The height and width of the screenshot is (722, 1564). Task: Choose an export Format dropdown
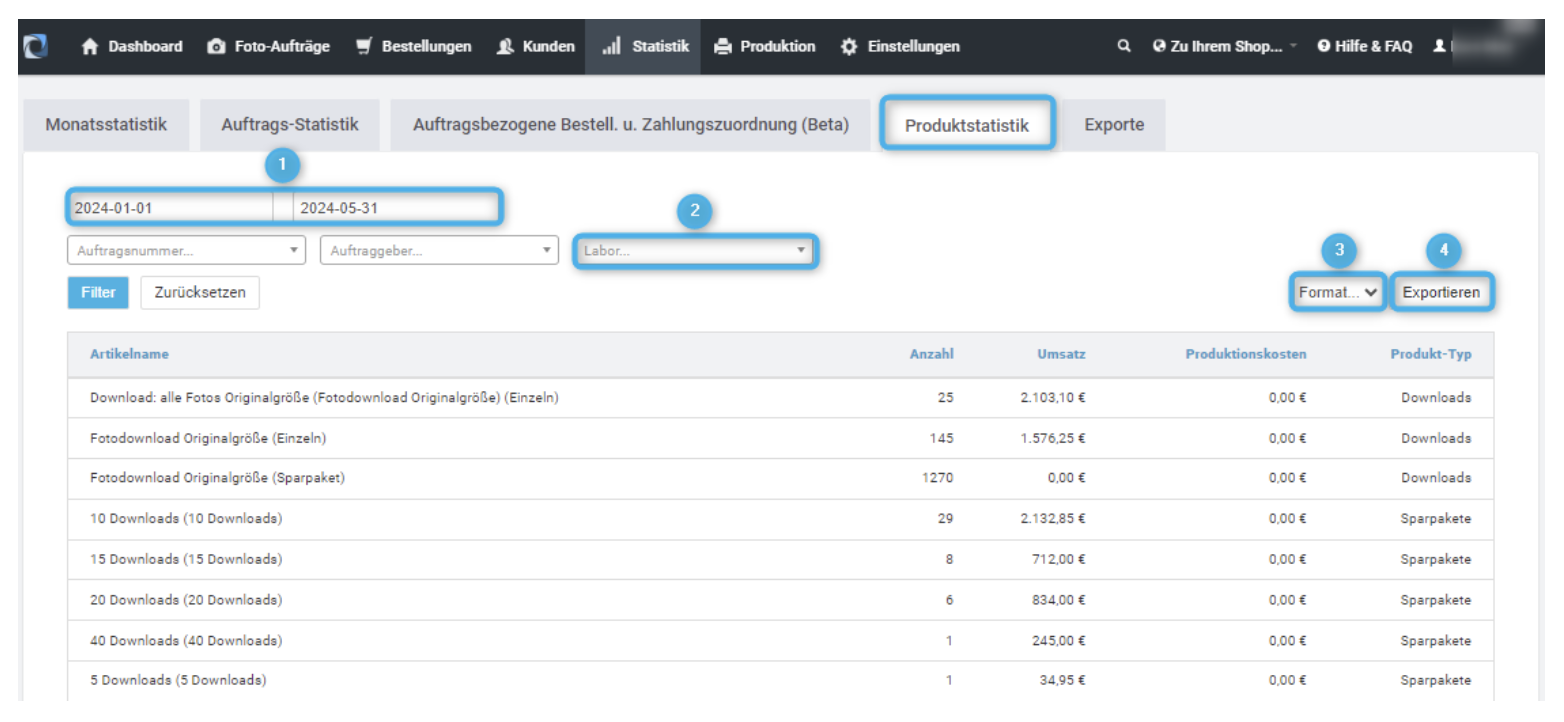[1338, 293]
